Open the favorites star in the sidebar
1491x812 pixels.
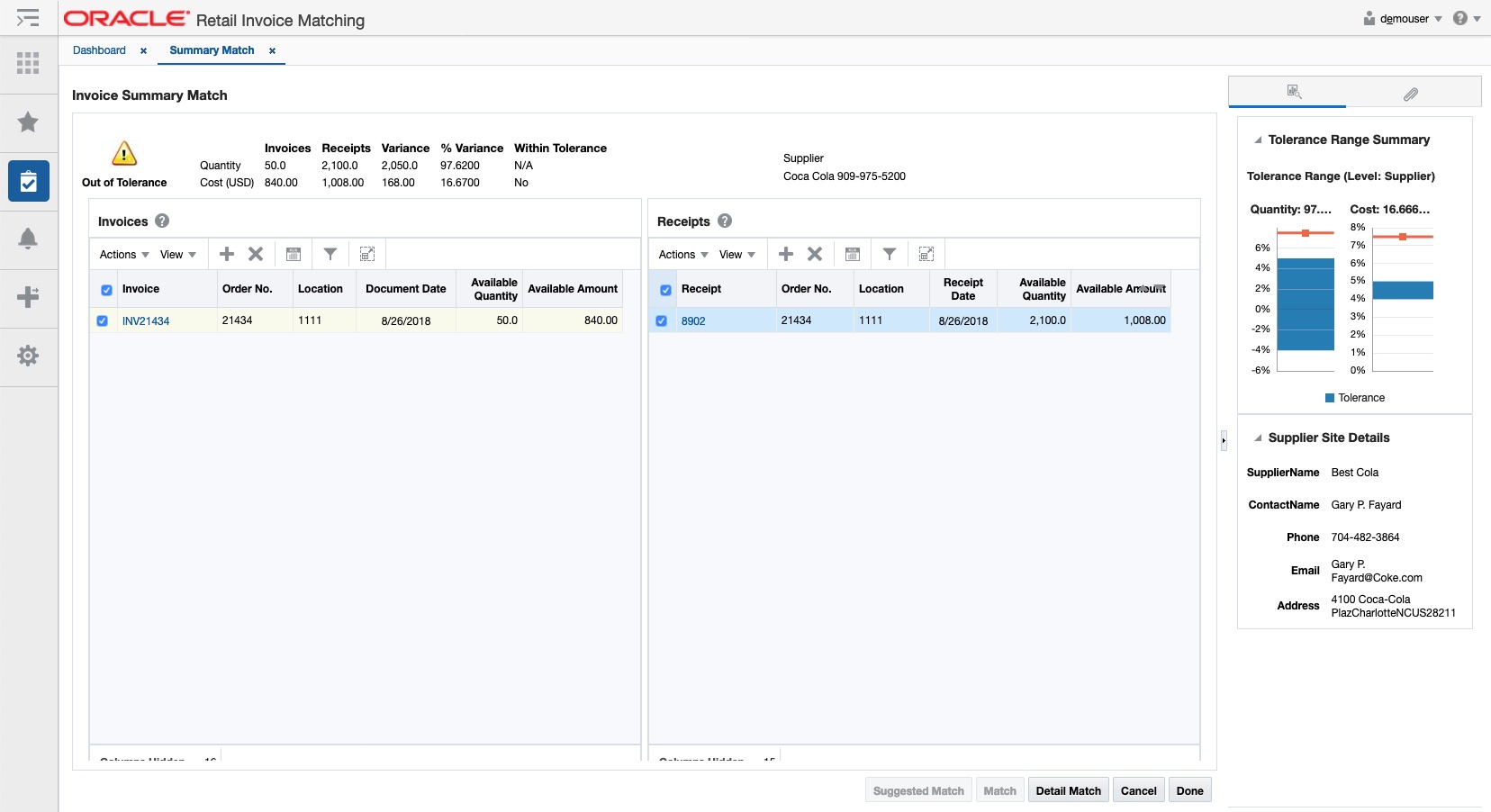click(x=28, y=122)
